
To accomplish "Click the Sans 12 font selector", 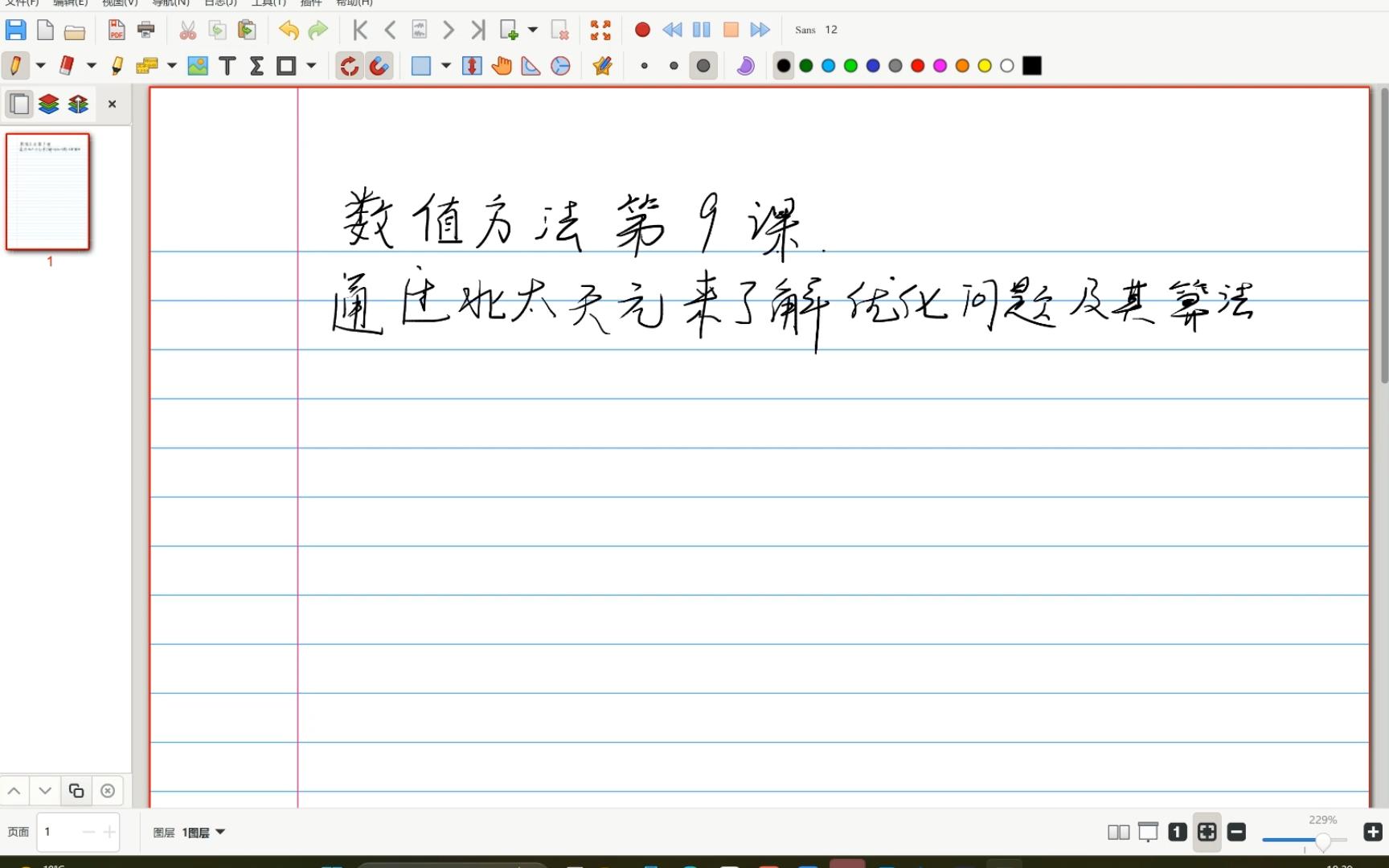I will (816, 30).
